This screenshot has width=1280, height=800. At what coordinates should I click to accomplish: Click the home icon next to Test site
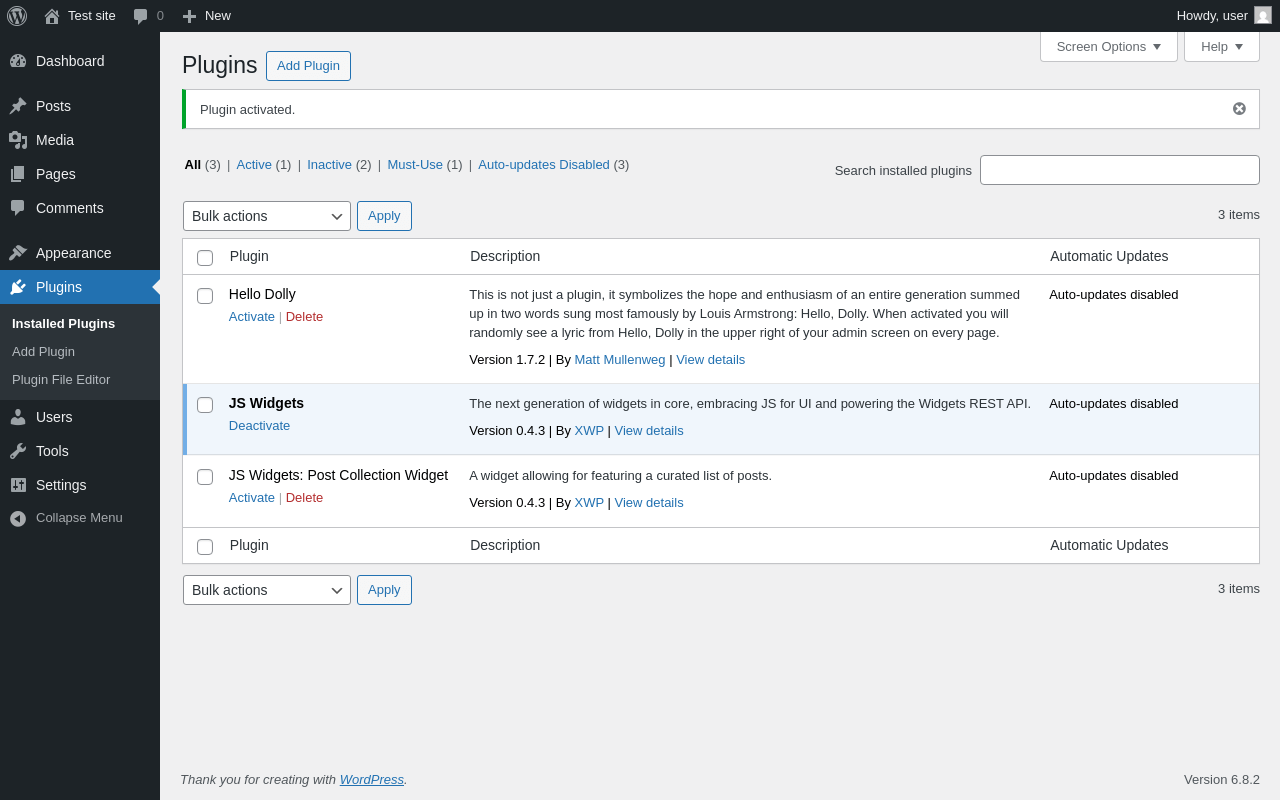(52, 16)
